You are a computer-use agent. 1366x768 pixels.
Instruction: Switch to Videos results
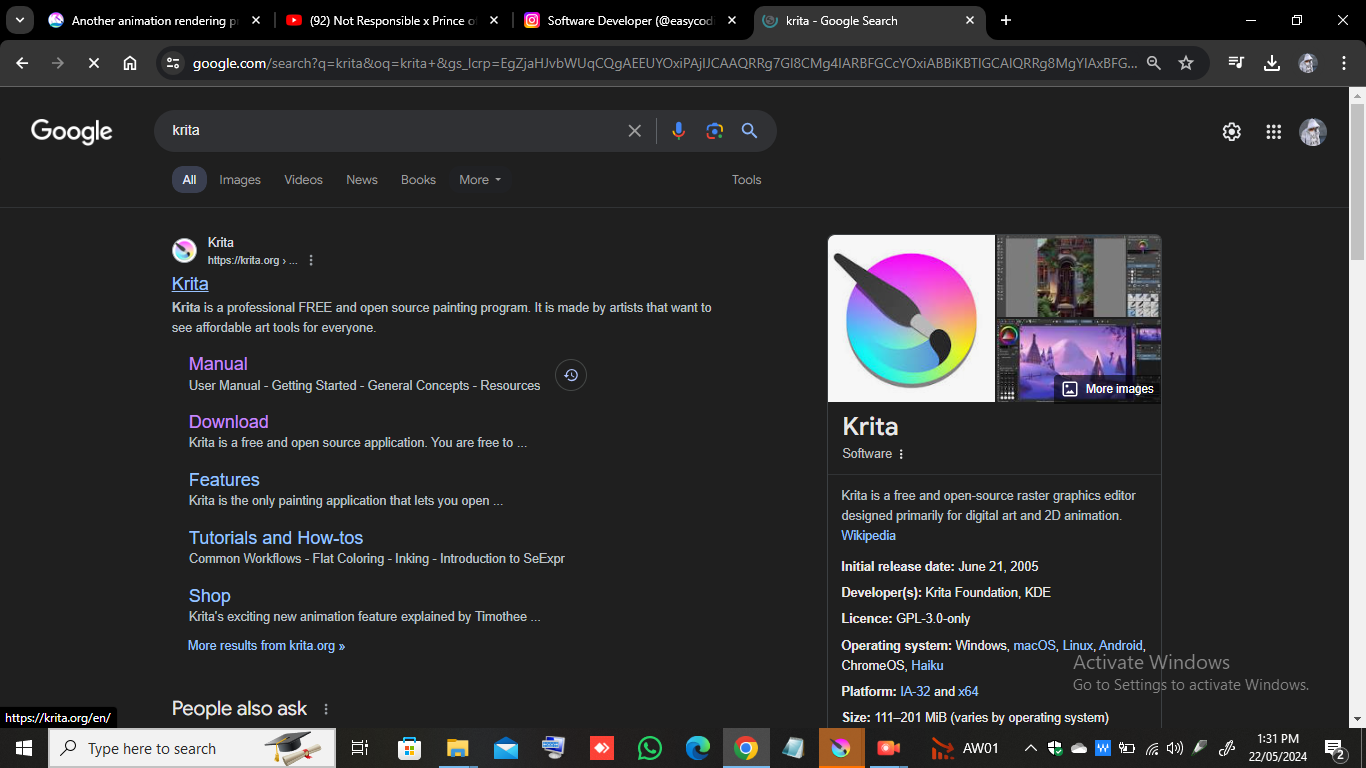pos(303,180)
